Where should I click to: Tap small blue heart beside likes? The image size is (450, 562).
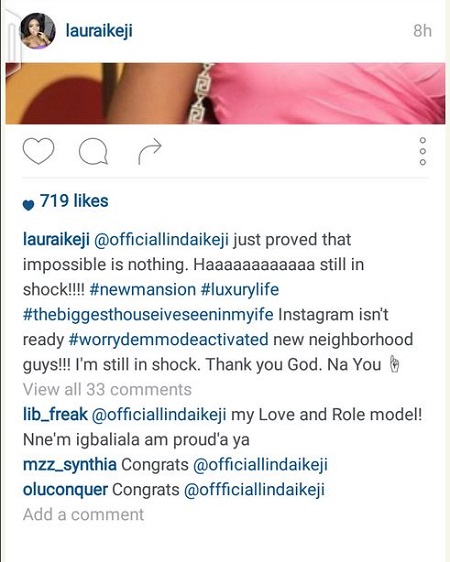coord(28,205)
